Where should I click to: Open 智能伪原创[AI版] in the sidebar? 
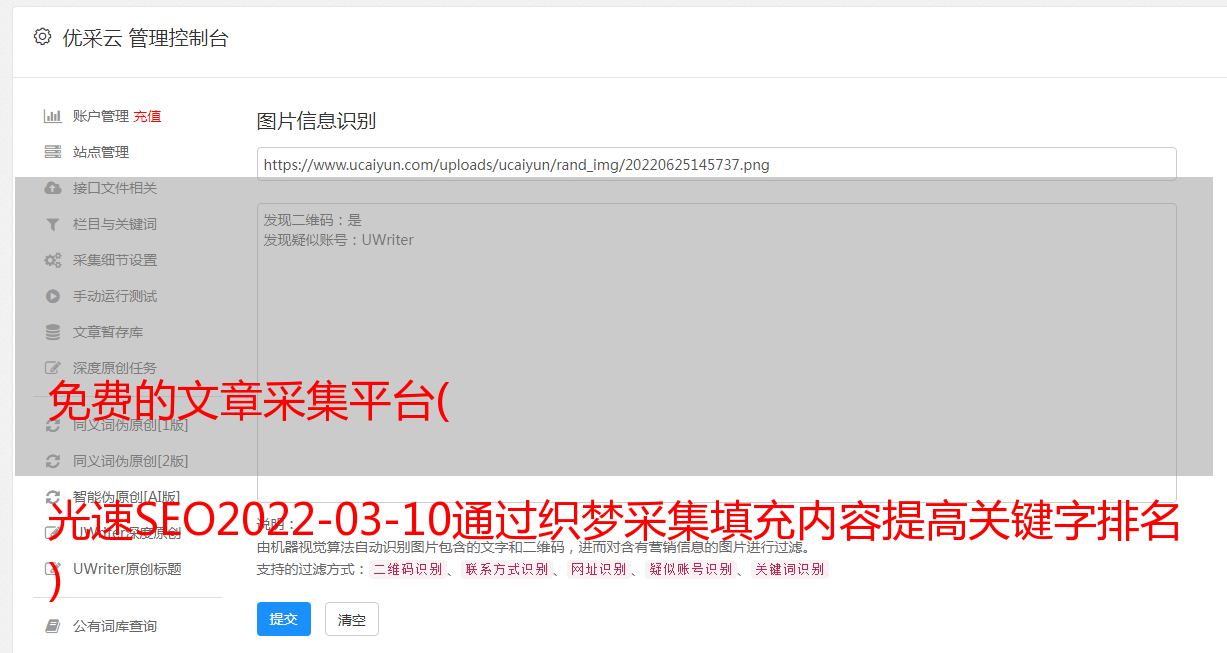[x=127, y=497]
